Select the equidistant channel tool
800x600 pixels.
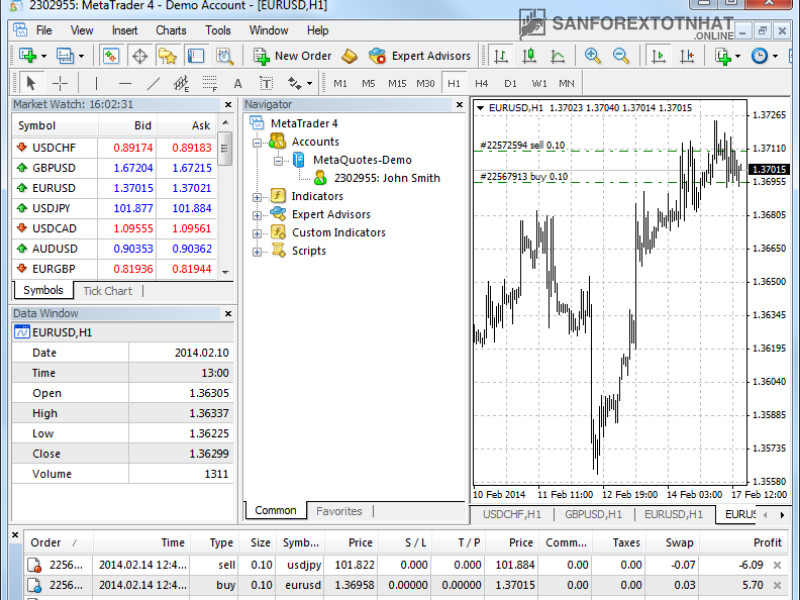pos(181,83)
